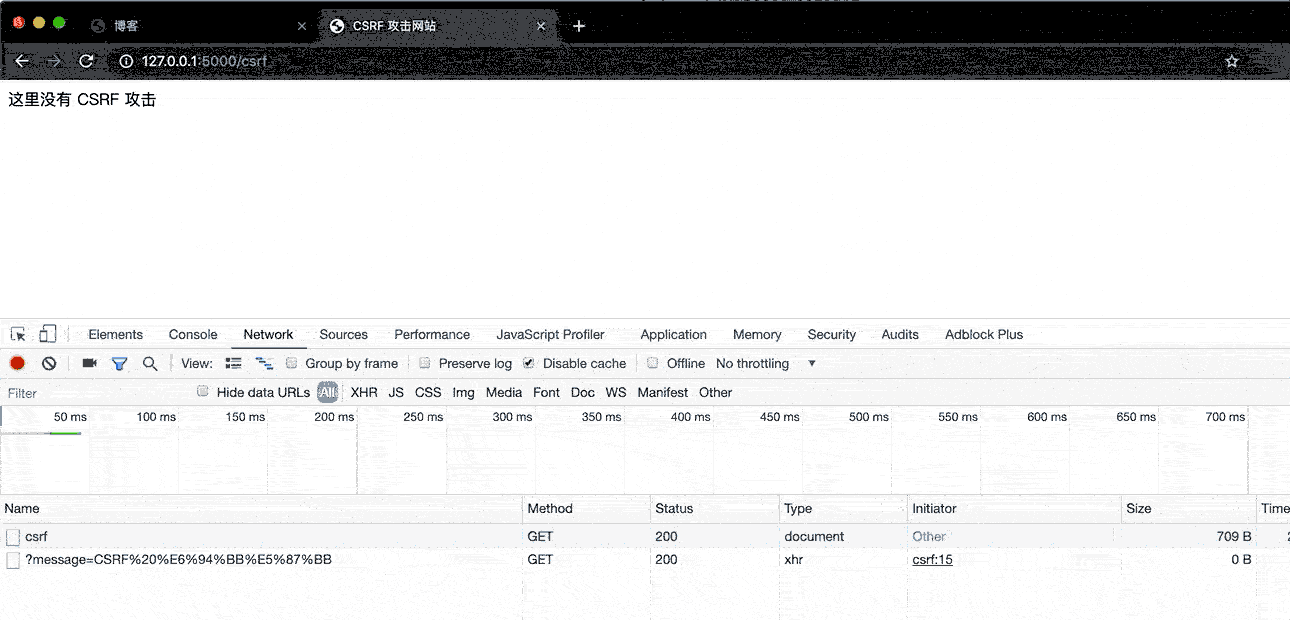Screen dimensions: 1290x620
Task: Use large request rows view icon
Action: coord(233,363)
